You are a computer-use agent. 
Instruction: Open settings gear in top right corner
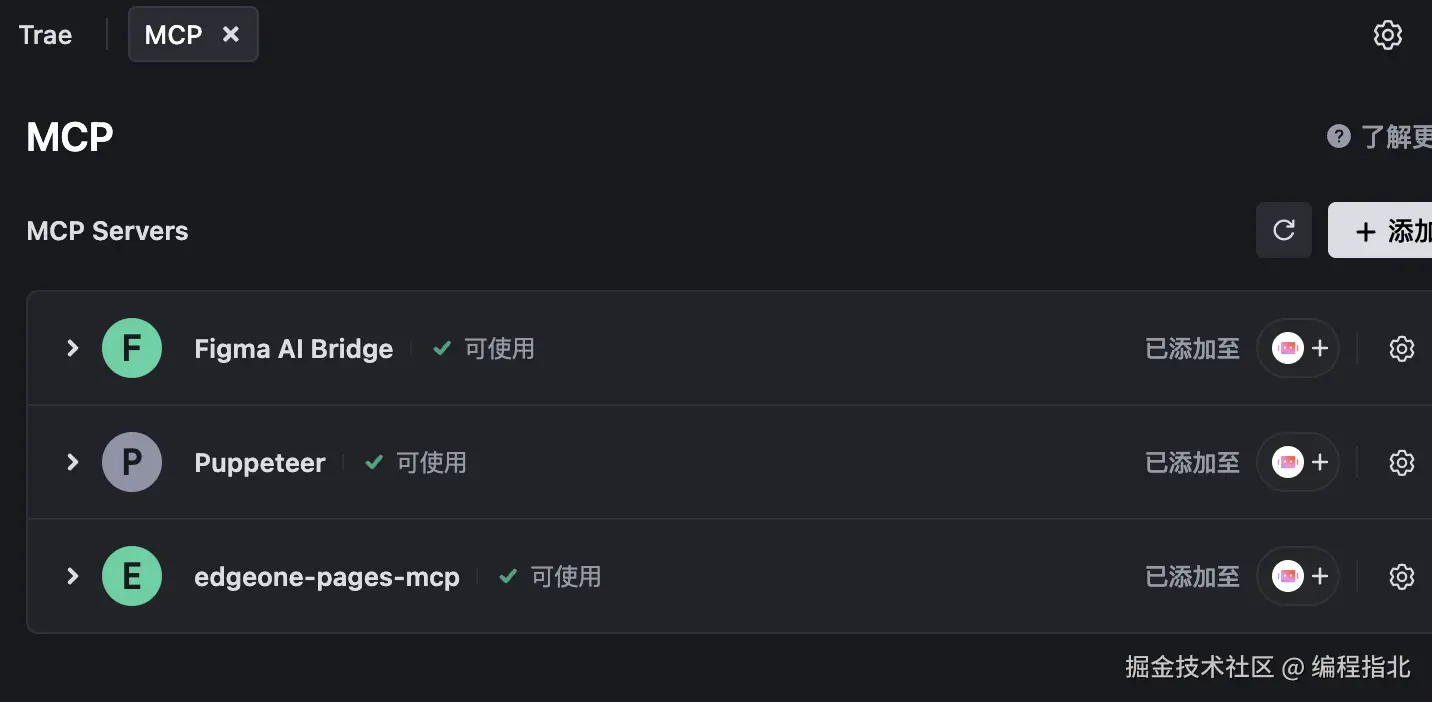pyautogui.click(x=1387, y=35)
